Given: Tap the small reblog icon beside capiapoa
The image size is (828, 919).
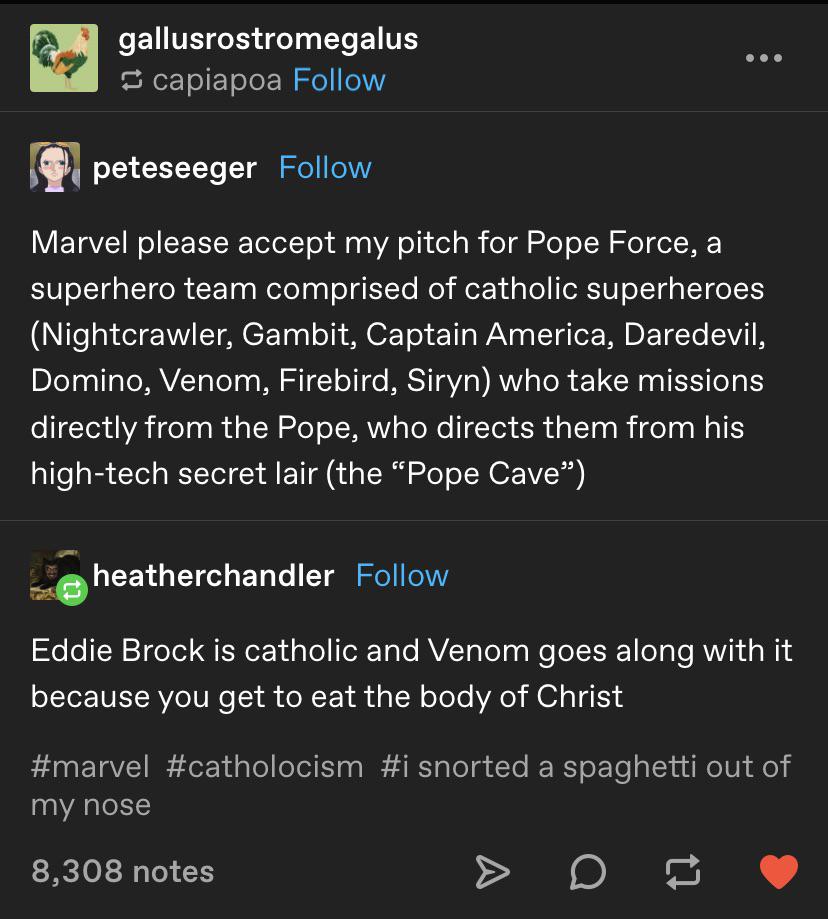Looking at the screenshot, I should (131, 80).
